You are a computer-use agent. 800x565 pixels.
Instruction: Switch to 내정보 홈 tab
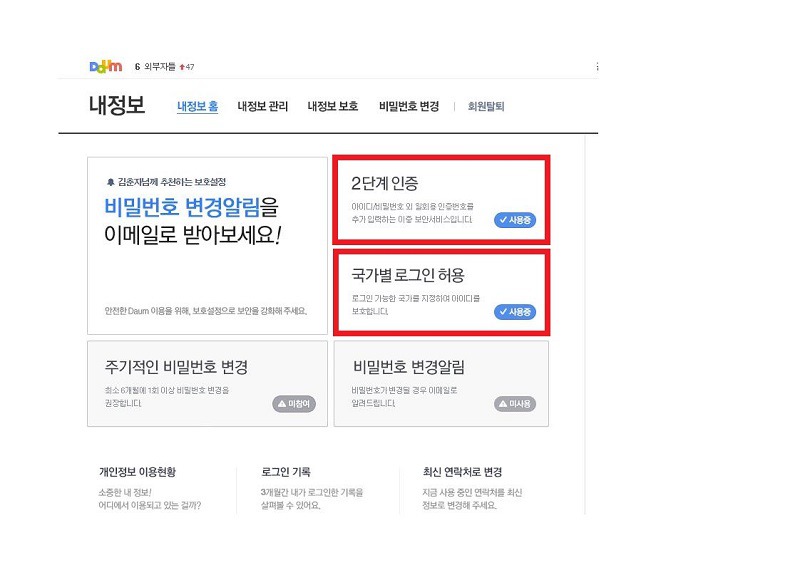tap(197, 106)
